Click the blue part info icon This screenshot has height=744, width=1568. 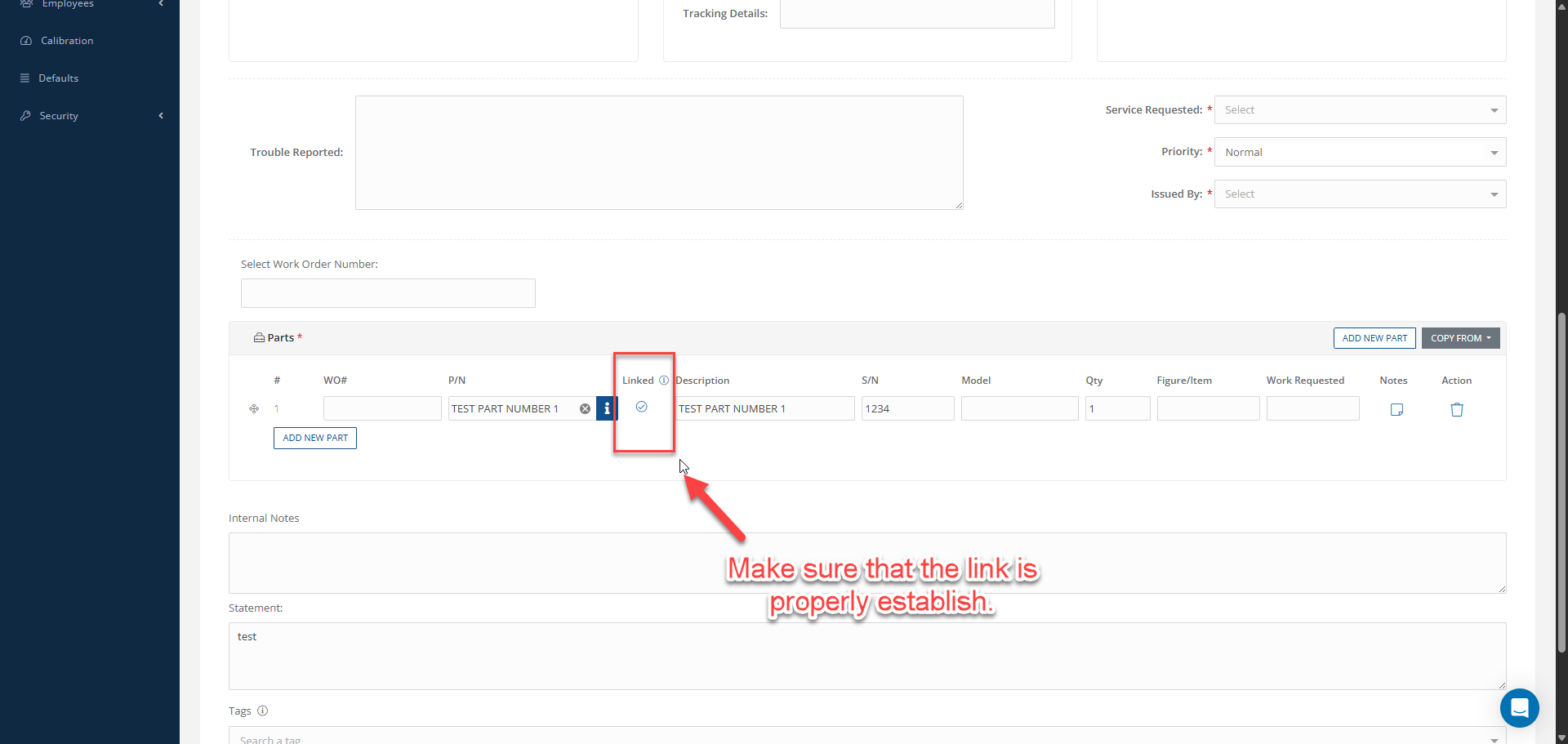pos(606,408)
